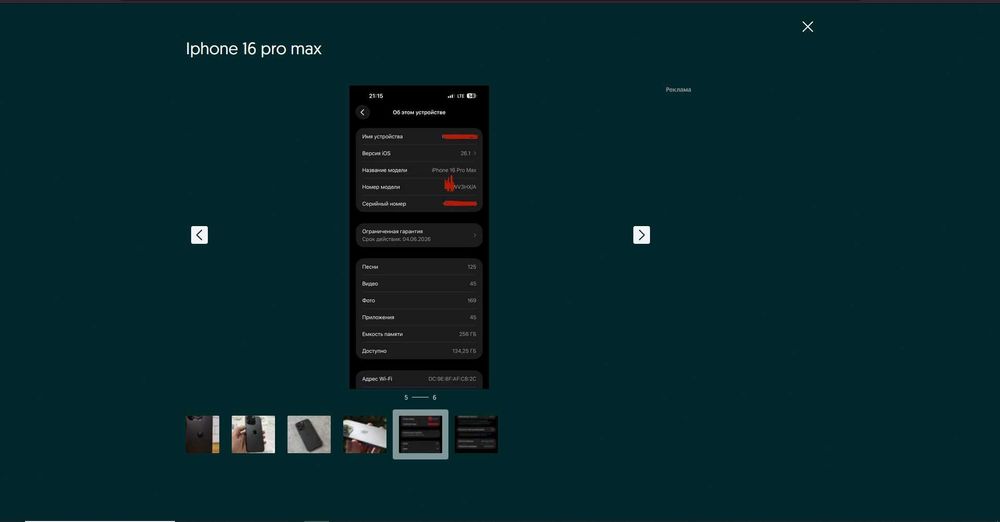
Task: Open the first thumbnail of the phone's back
Action: point(202,435)
